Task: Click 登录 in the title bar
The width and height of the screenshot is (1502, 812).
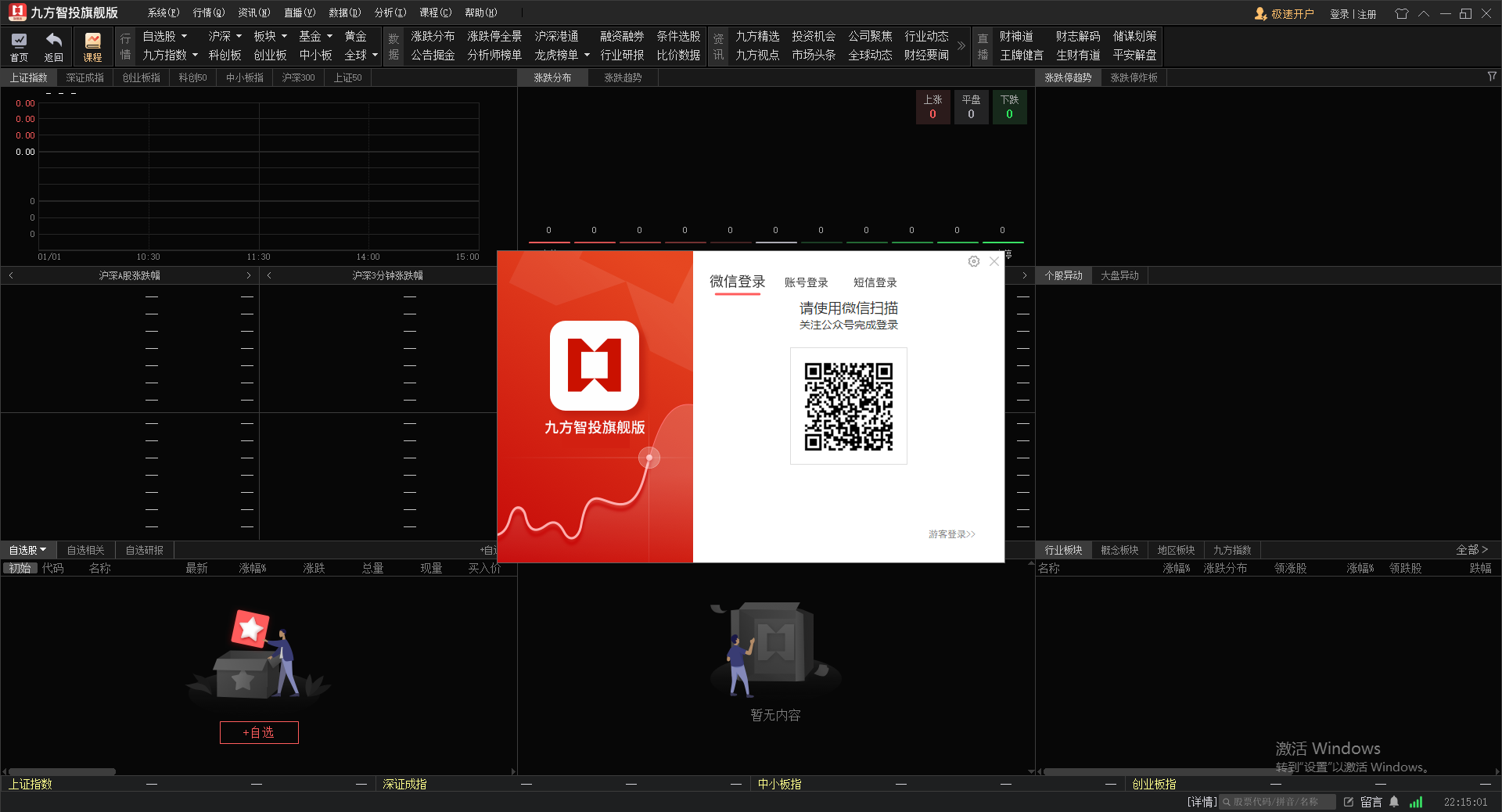Action: (1339, 14)
